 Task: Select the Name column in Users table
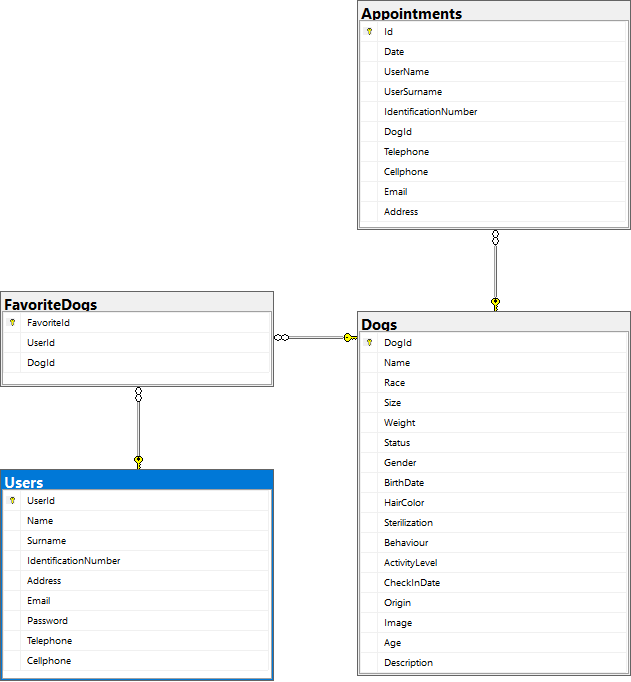(x=137, y=520)
